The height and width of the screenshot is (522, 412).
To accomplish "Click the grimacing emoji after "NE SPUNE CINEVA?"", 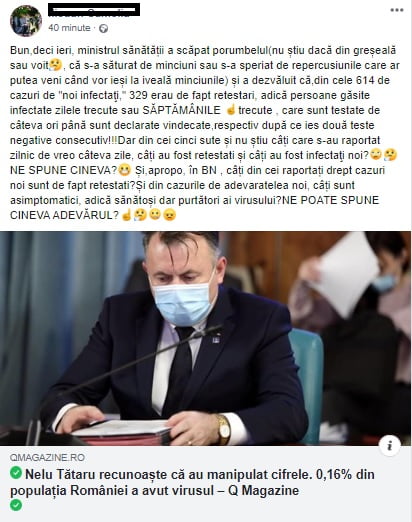I will coord(124,170).
